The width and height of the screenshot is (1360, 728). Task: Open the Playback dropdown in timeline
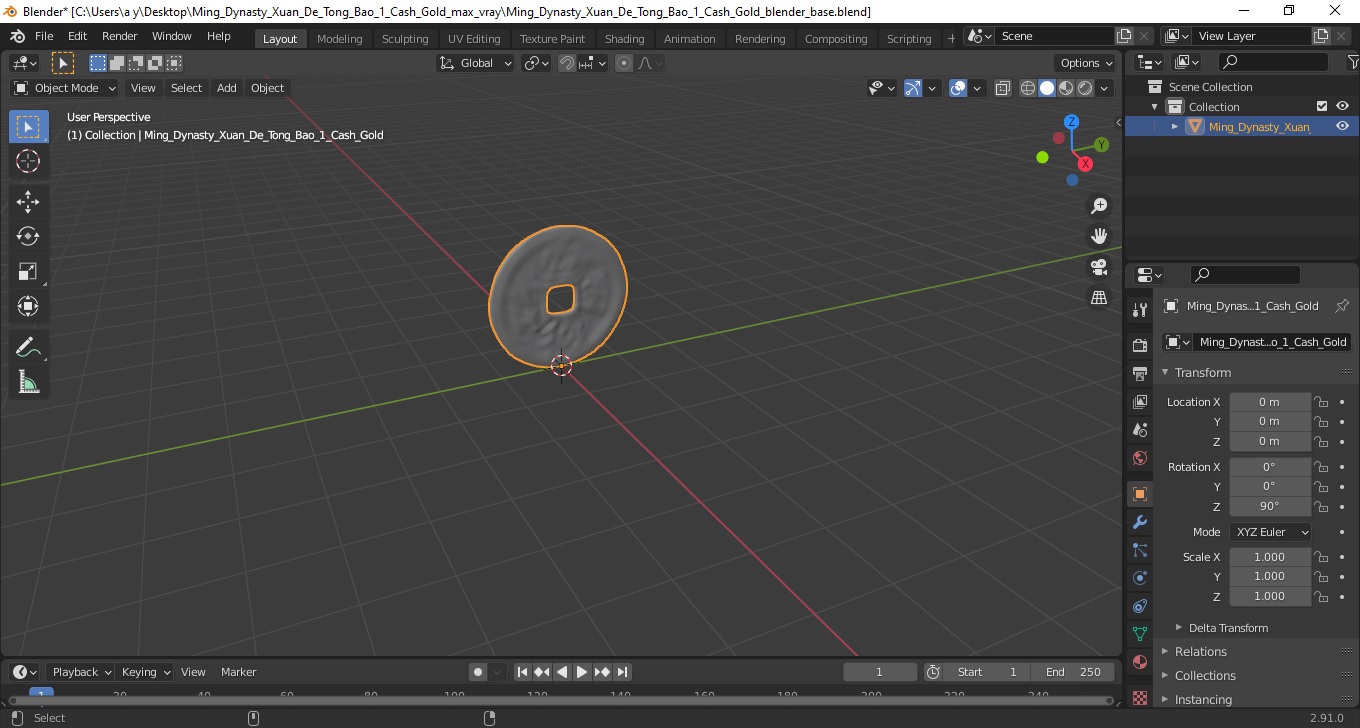coord(81,672)
